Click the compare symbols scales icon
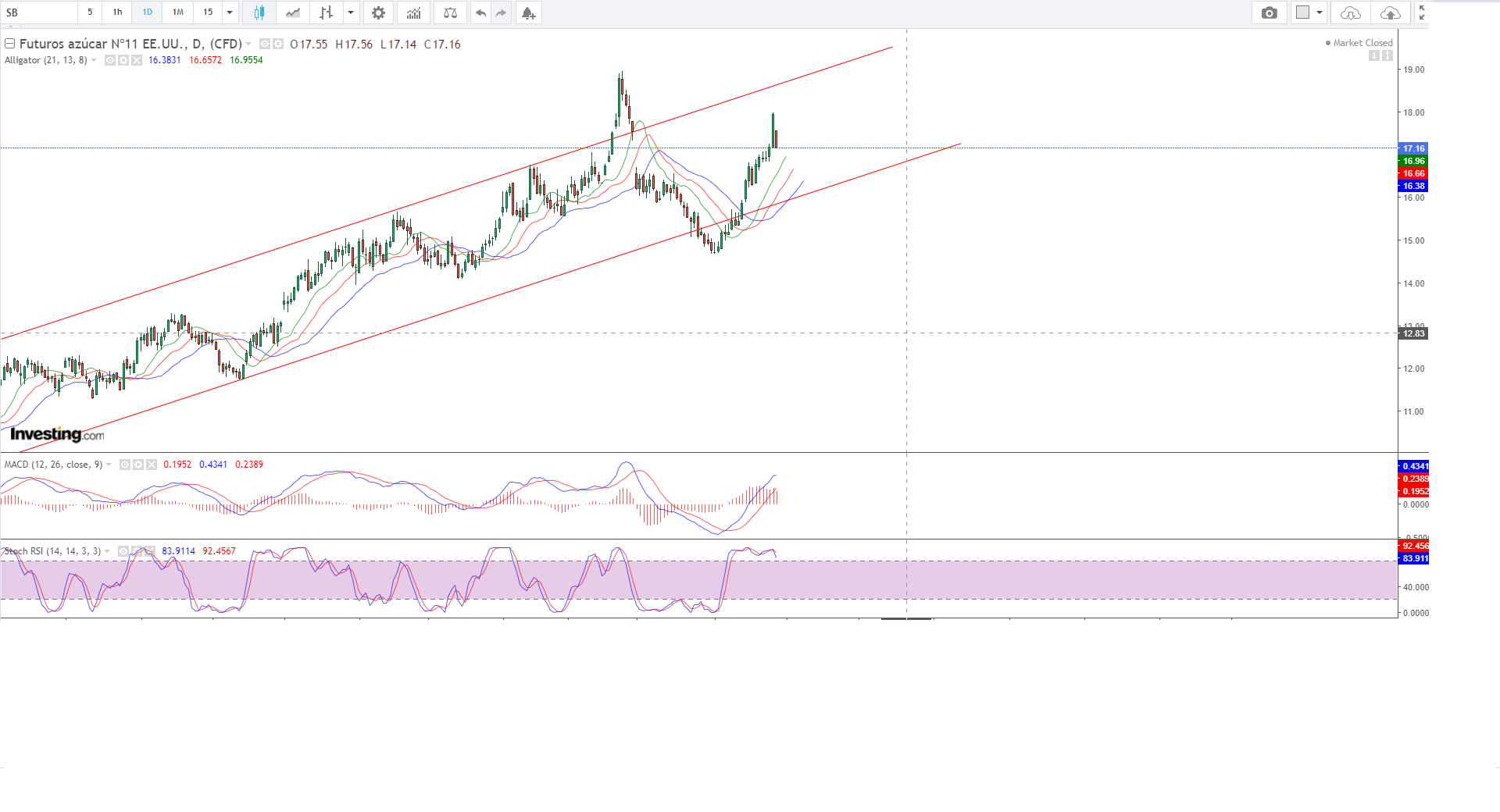 click(450, 12)
